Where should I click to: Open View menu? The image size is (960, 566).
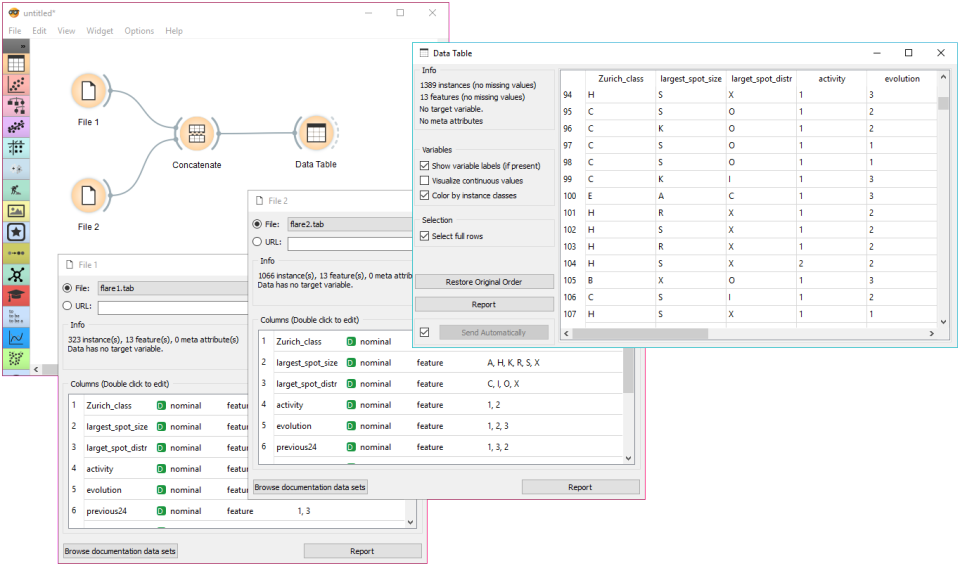(x=66, y=31)
